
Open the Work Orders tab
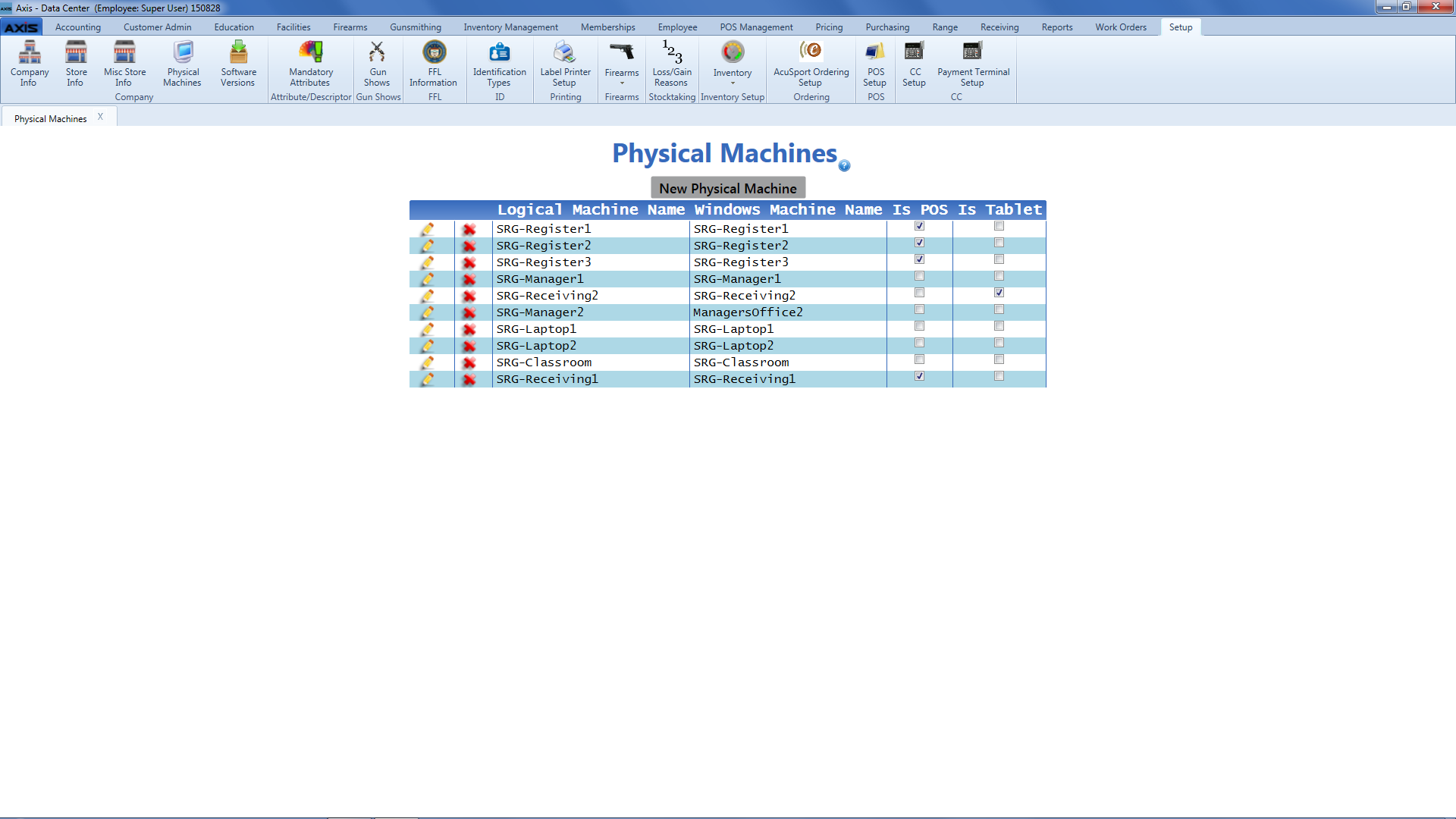point(1121,27)
